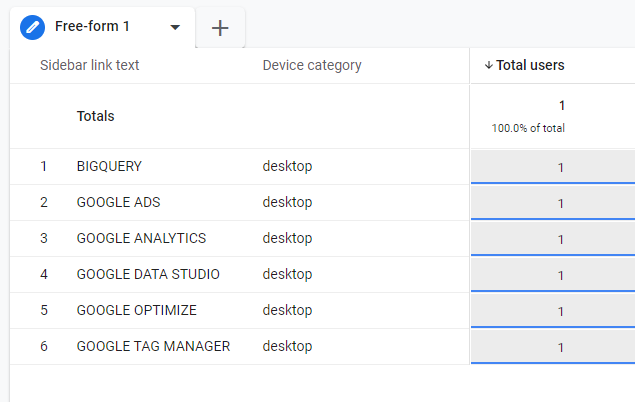Select the GOOGLE OPTIMIZE row text
Viewport: 635px width, 402px height.
137,311
